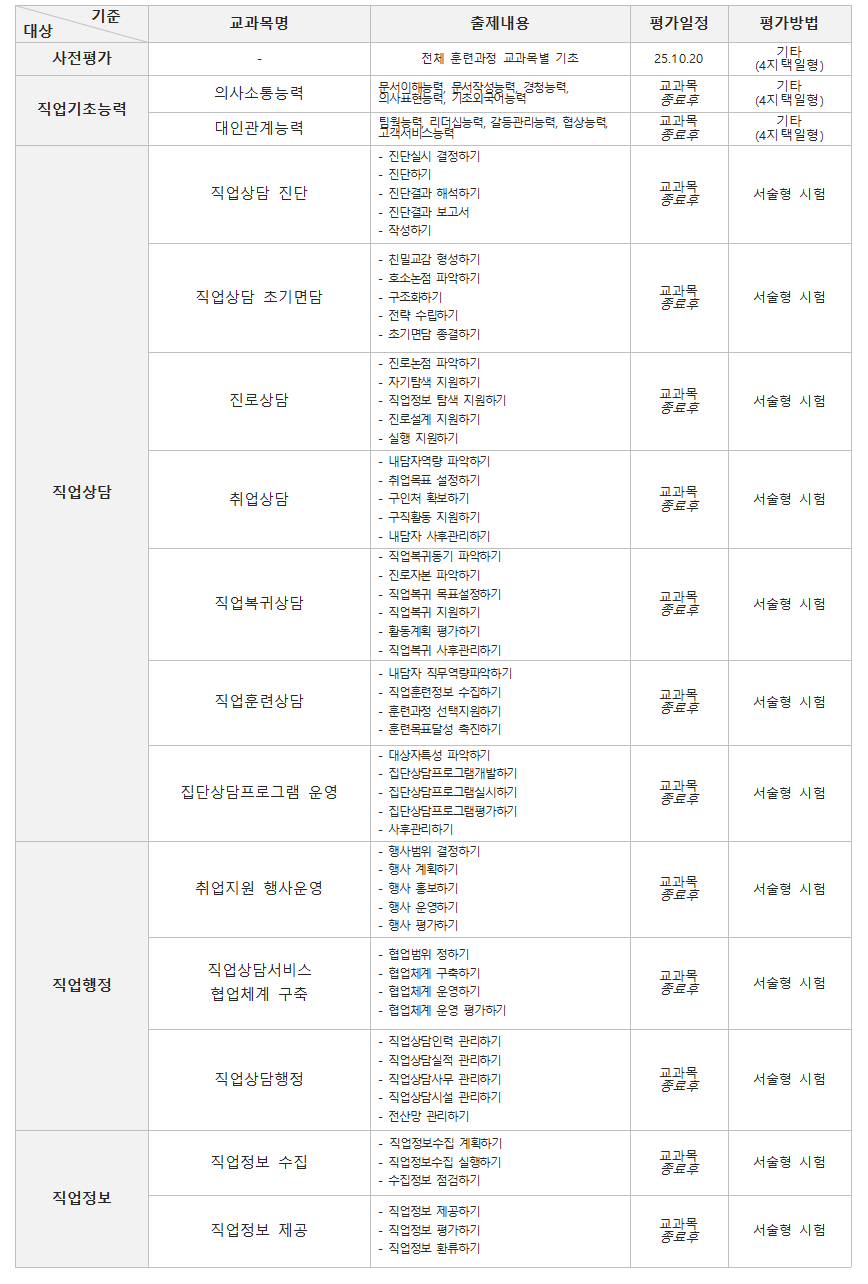Click the 취업지원 행사운영 cell
The width and height of the screenshot is (868, 1284).
pos(259,888)
